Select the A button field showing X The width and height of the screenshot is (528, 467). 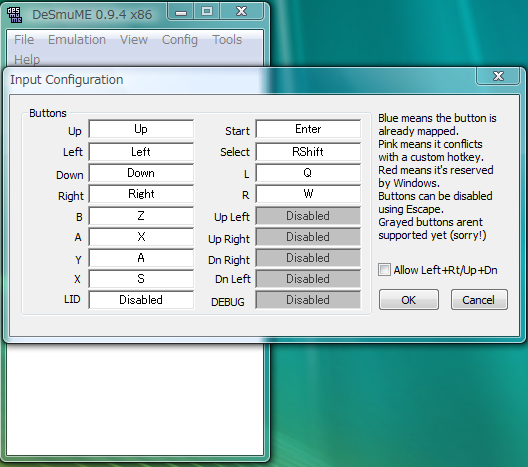coord(141,237)
